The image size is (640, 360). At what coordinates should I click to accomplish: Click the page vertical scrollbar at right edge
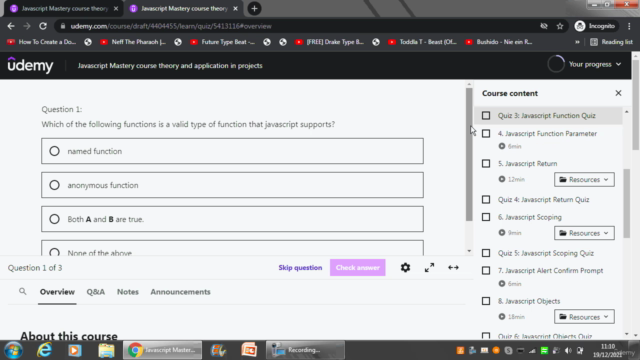tap(636, 104)
